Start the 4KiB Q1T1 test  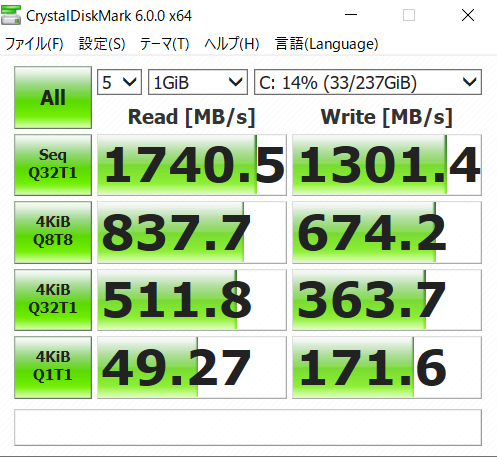pyautogui.click(x=53, y=367)
